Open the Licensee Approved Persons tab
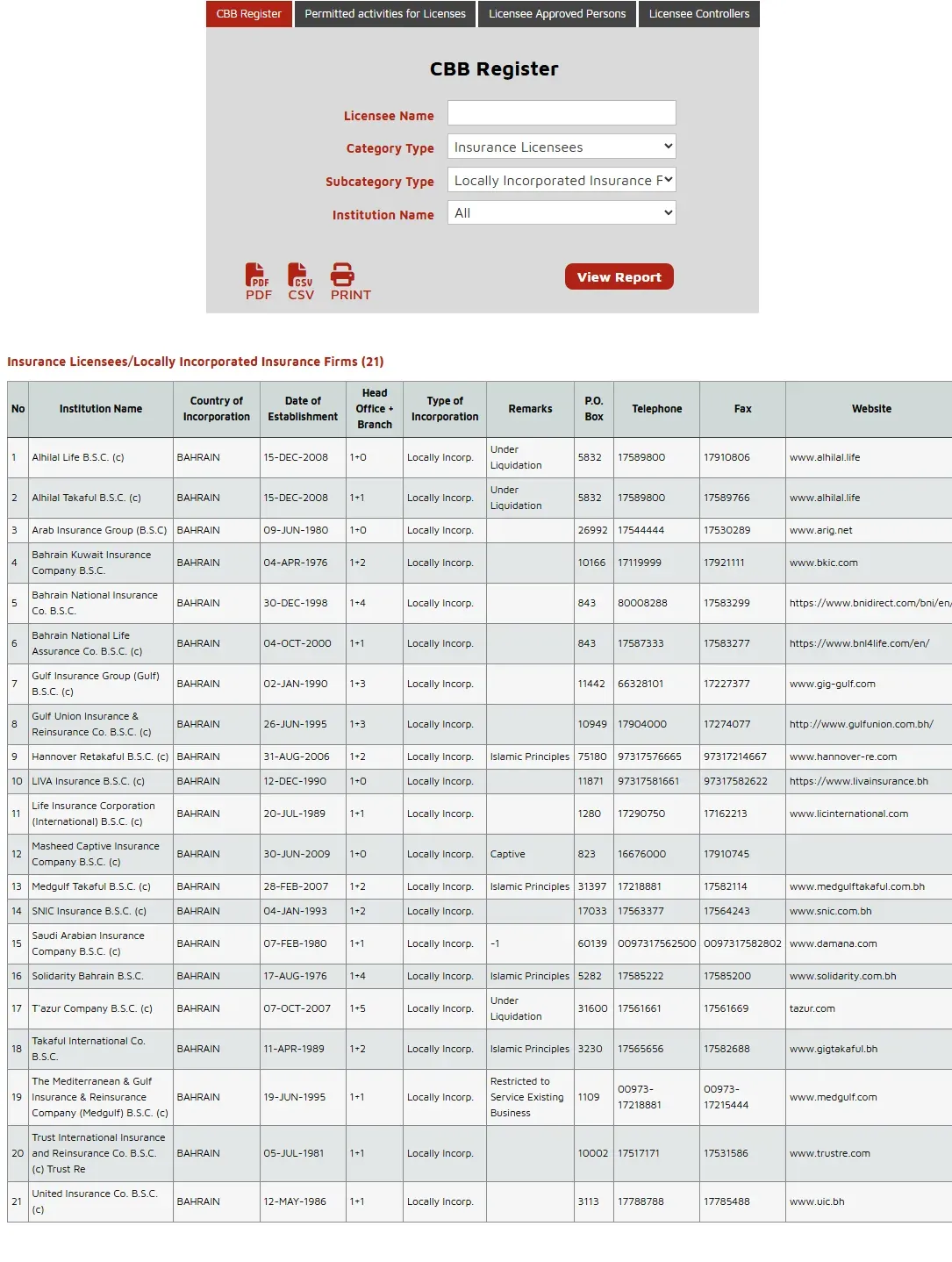This screenshot has width=952, height=1262. point(557,14)
